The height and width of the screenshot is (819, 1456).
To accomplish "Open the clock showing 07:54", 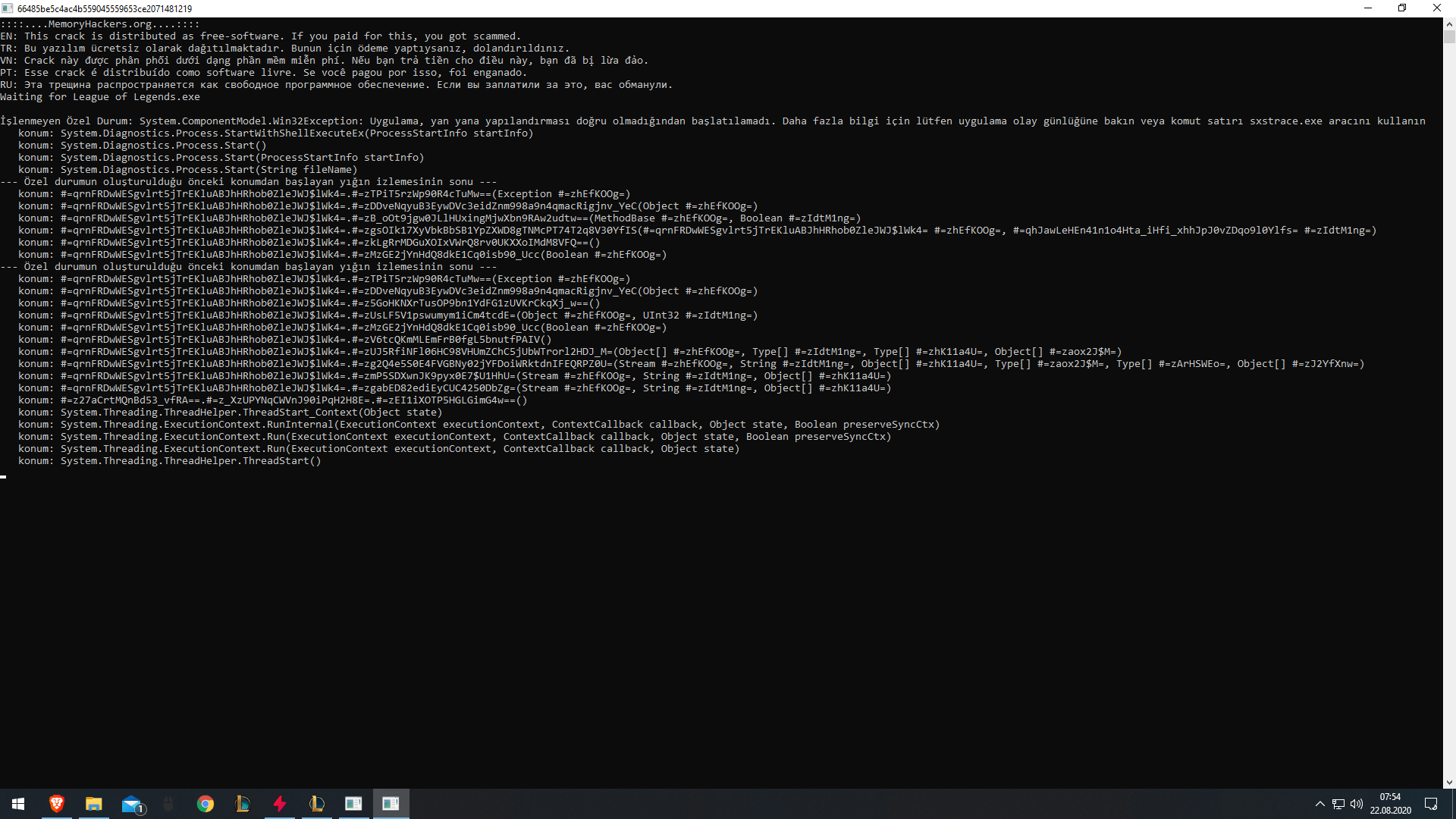I will point(1390,804).
